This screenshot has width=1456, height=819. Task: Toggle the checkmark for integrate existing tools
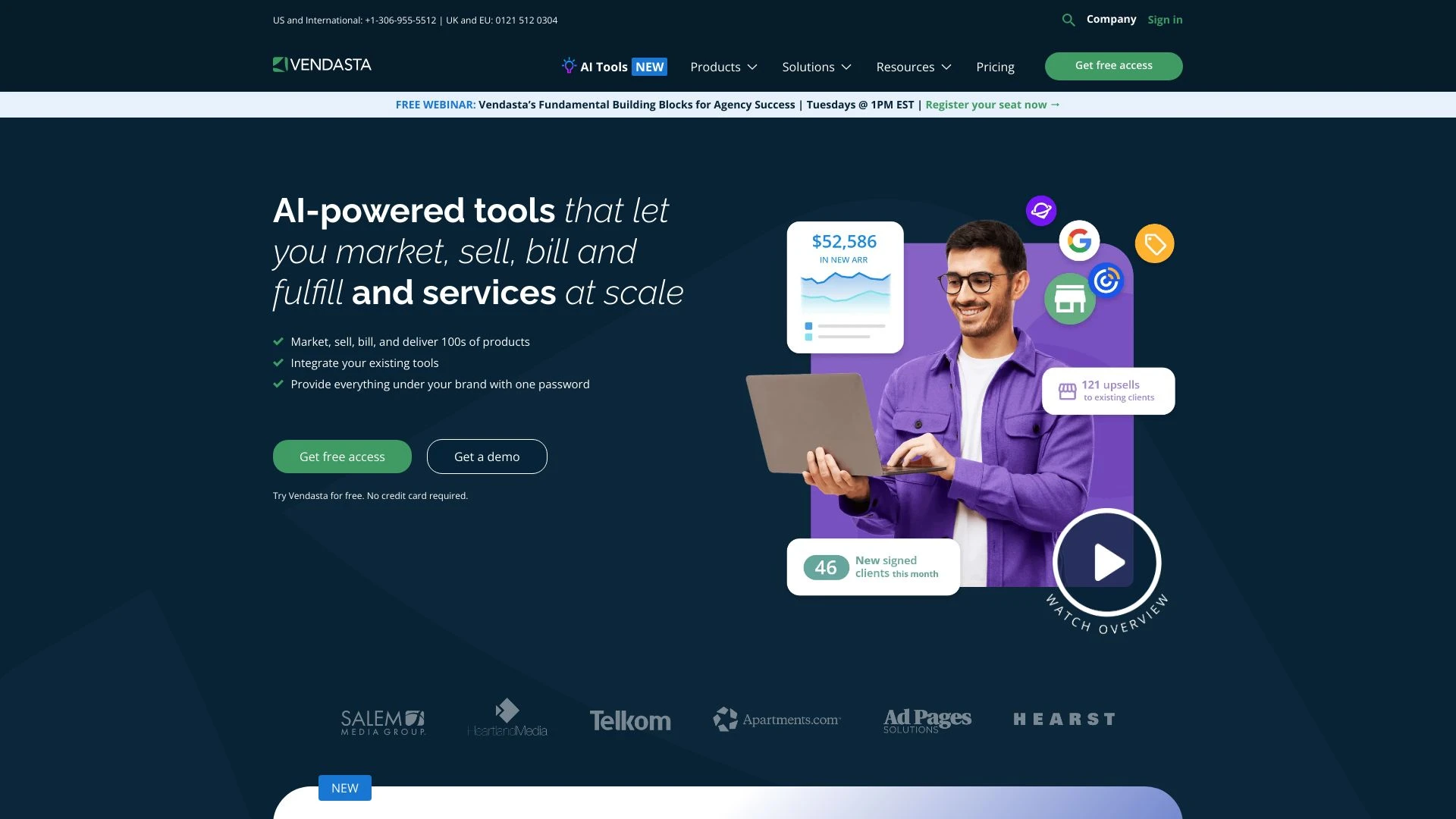278,362
